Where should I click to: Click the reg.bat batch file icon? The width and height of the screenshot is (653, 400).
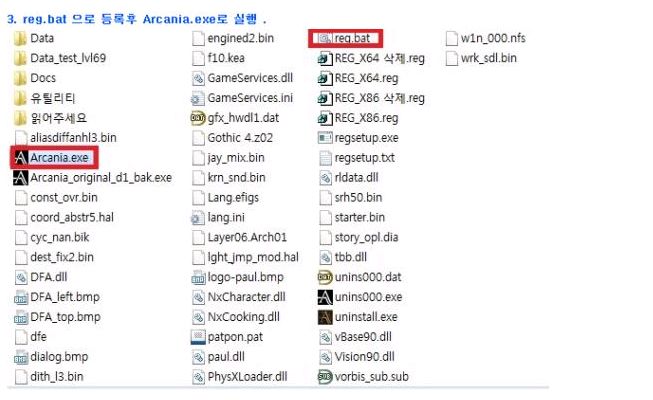[x=324, y=38]
